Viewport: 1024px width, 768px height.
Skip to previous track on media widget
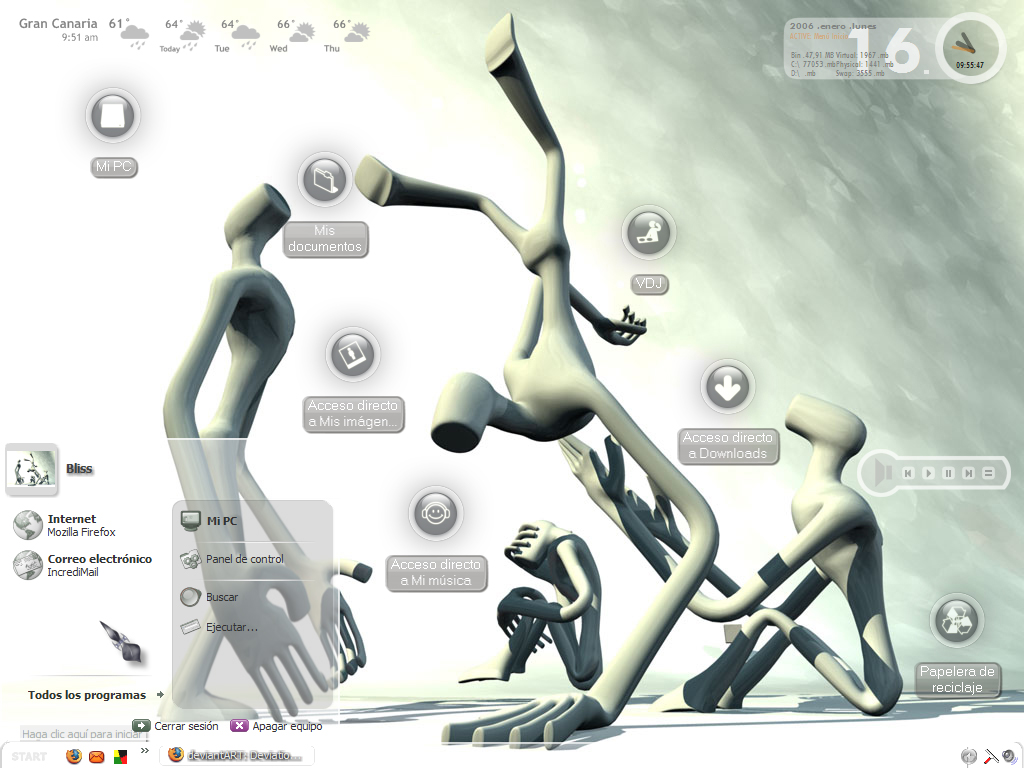(x=908, y=473)
